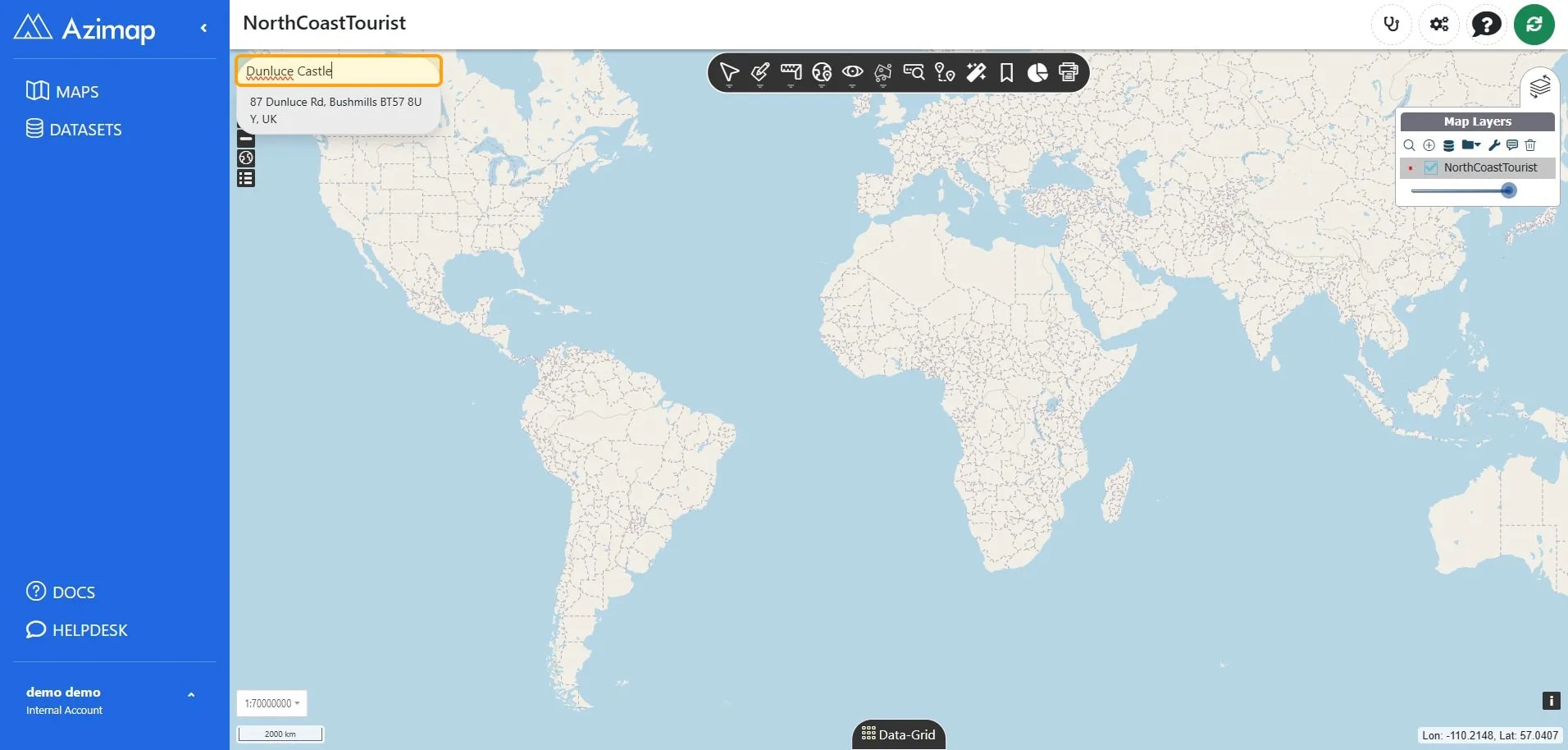Click the printer icon
Viewport: 1568px width, 750px height.
click(x=1068, y=72)
